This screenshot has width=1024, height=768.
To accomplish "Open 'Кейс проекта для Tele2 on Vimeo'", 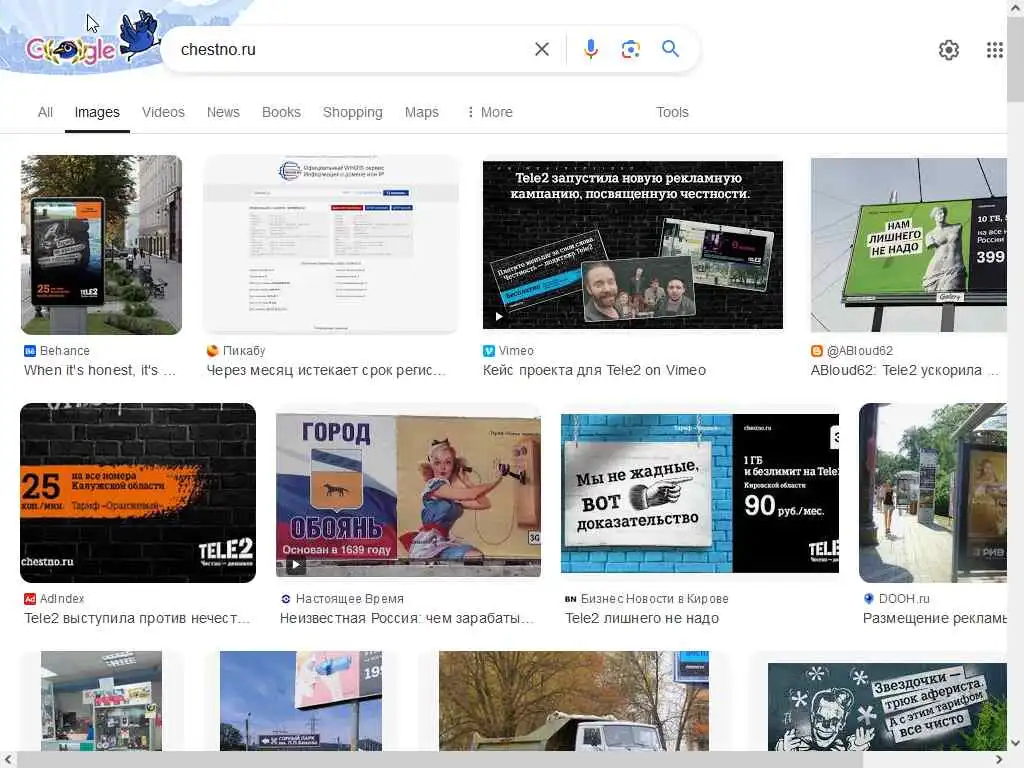I will click(594, 370).
